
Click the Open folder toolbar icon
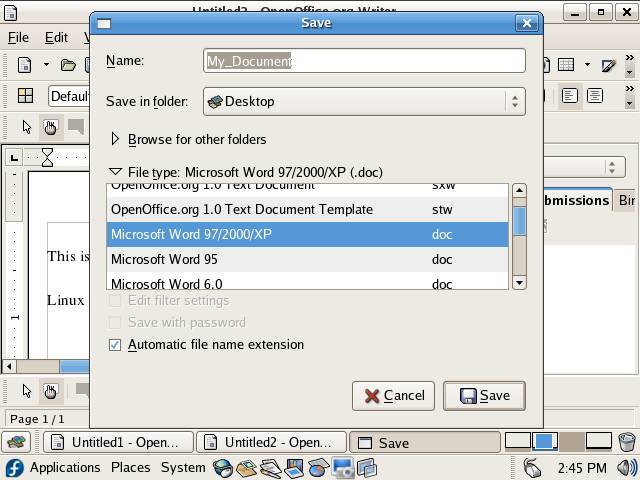[68, 65]
